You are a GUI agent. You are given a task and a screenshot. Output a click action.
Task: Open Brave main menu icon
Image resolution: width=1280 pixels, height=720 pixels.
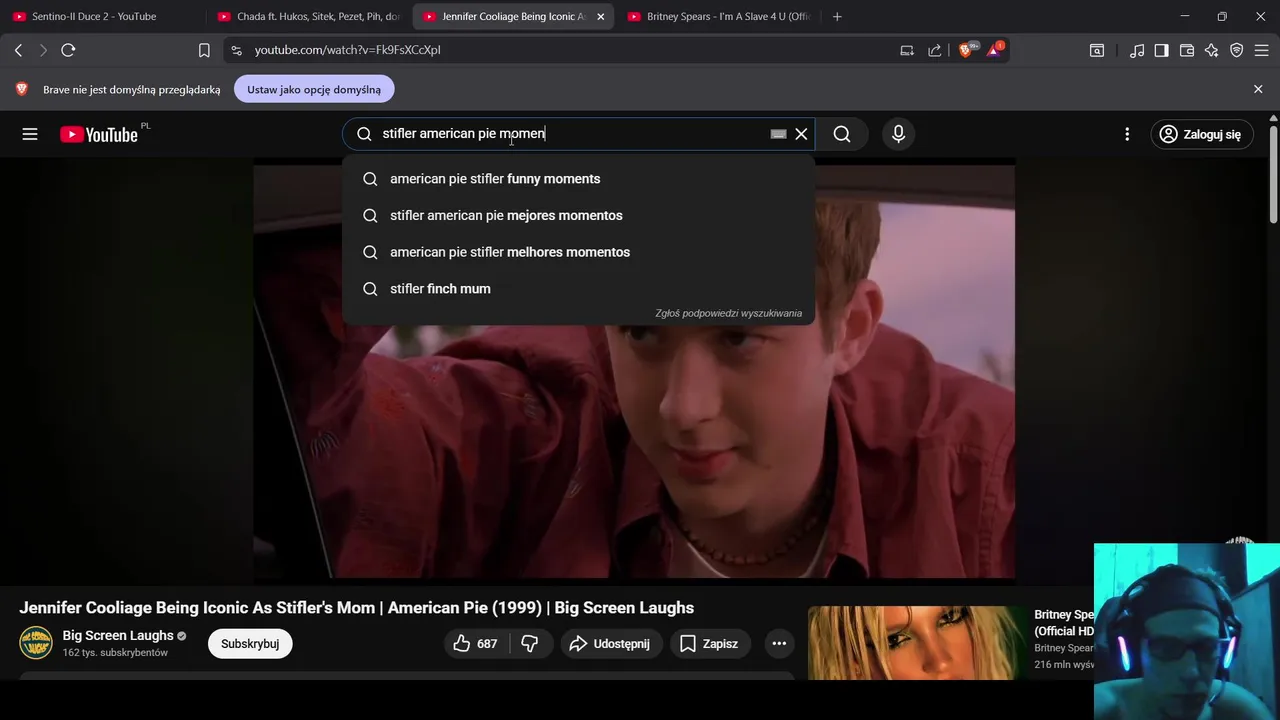pyautogui.click(x=1262, y=50)
